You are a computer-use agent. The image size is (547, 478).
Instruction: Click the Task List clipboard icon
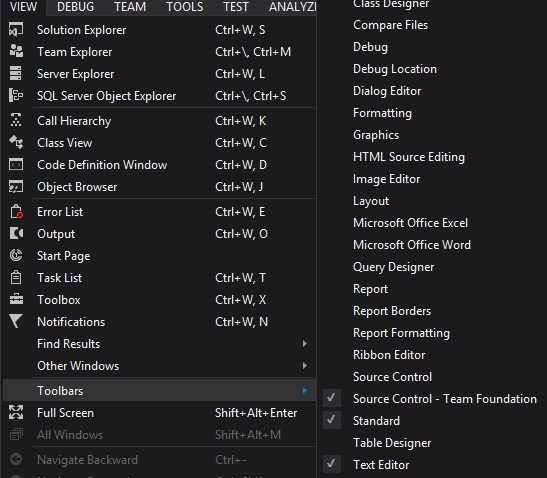16,277
